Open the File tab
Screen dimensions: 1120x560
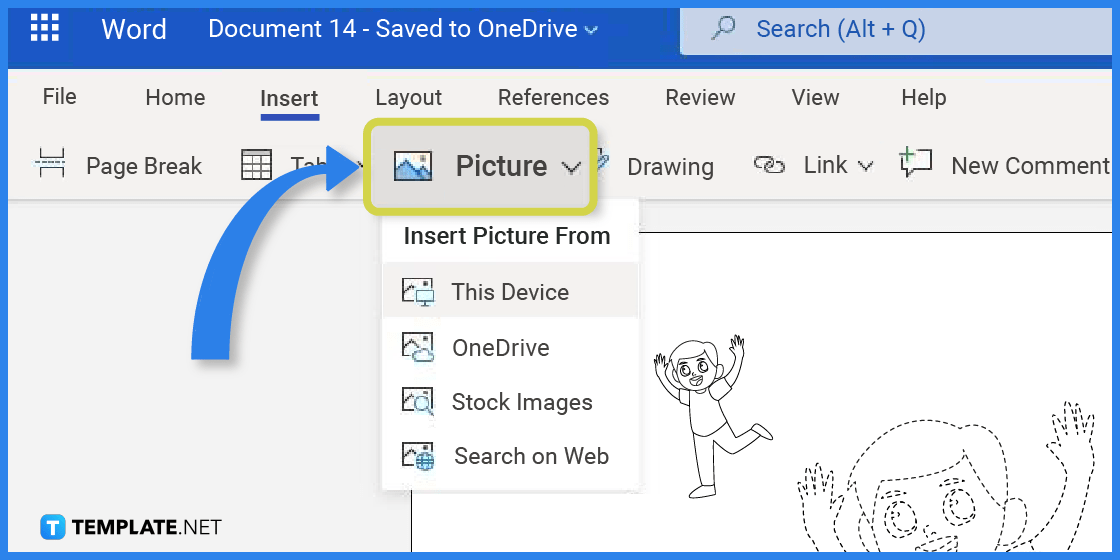pos(59,96)
